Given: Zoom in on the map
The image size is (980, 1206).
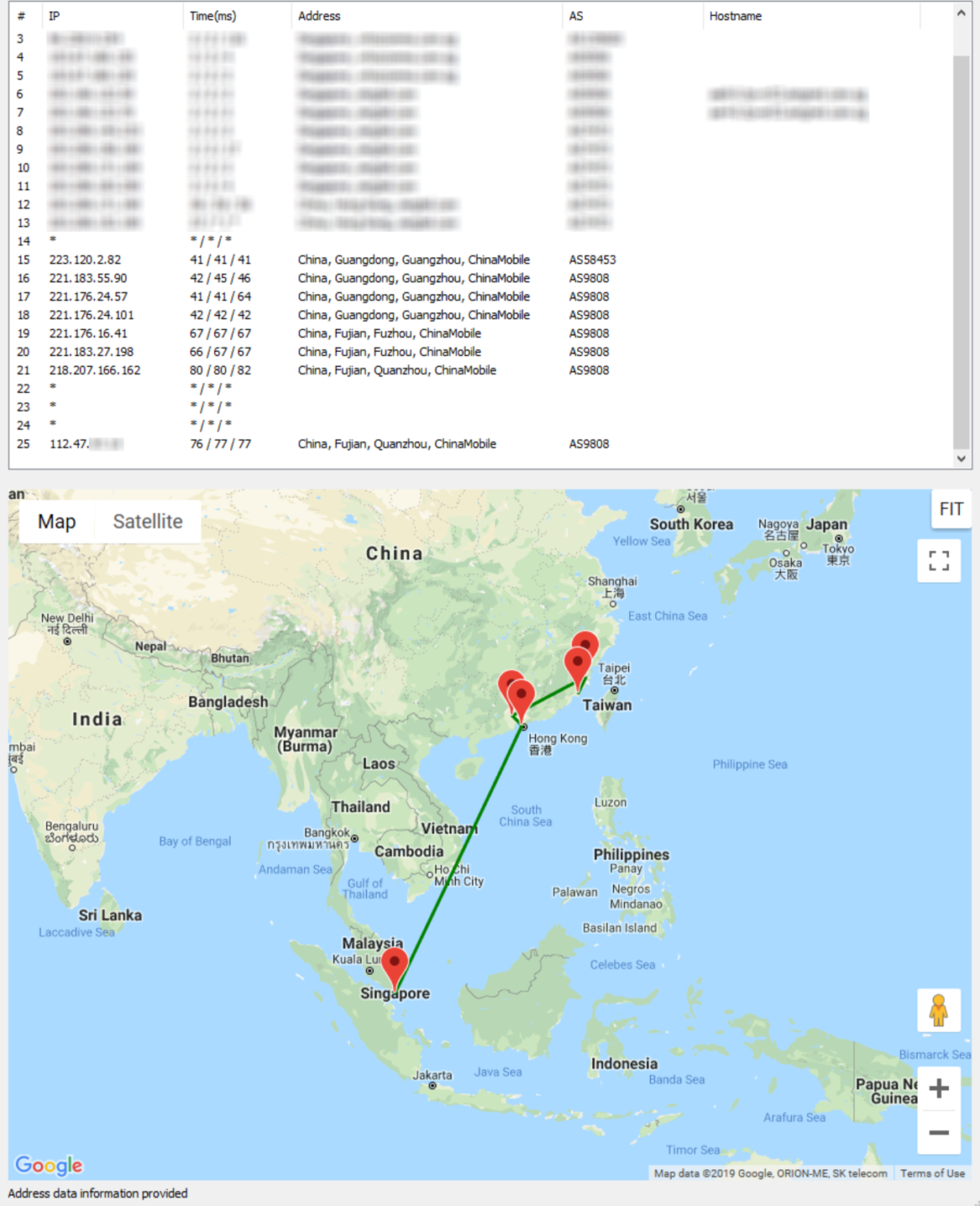Looking at the screenshot, I should click(x=939, y=1088).
